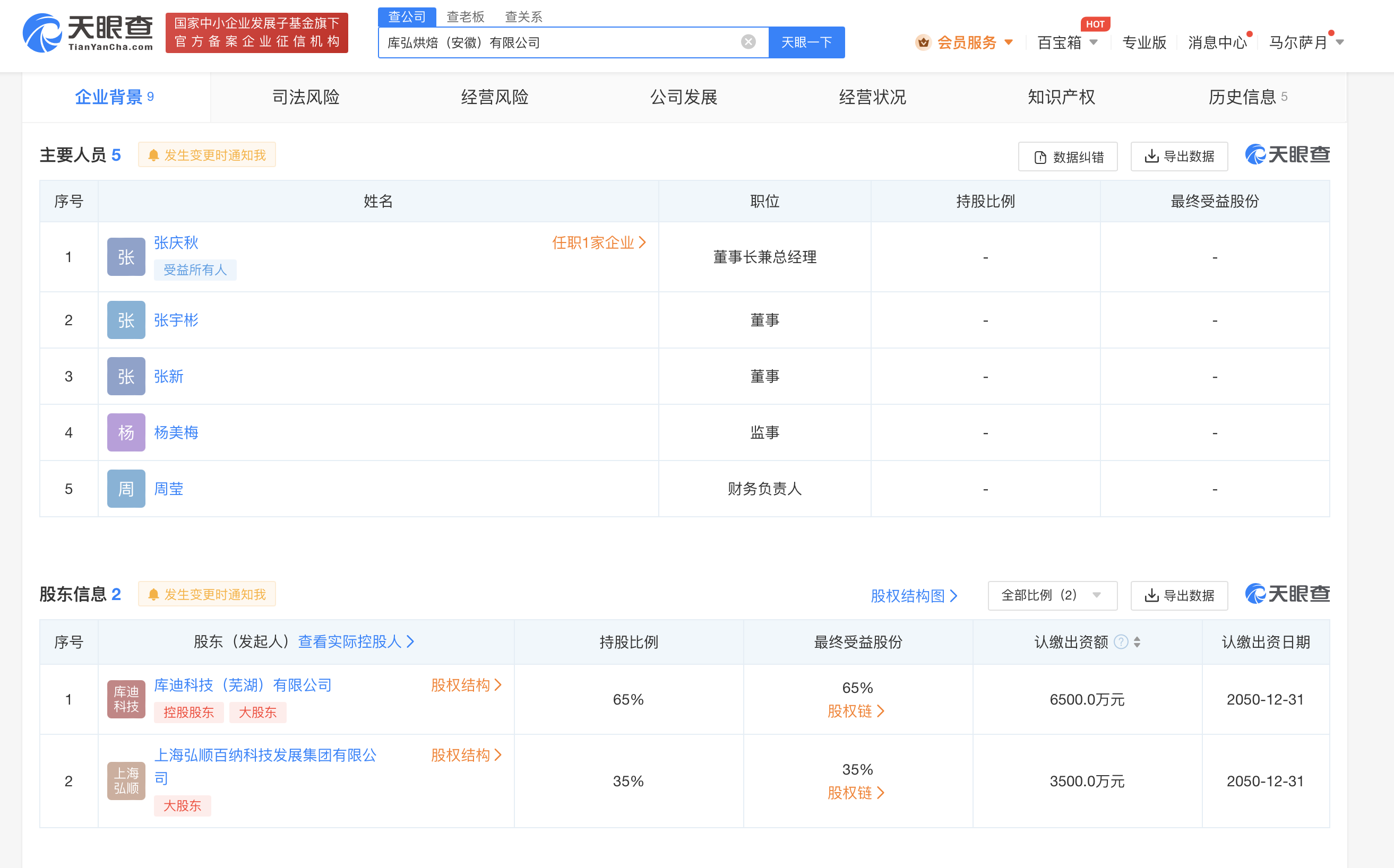Screen dimensions: 1394x868
Task: Click the 库迪科技 logo icon
Action: tap(126, 700)
